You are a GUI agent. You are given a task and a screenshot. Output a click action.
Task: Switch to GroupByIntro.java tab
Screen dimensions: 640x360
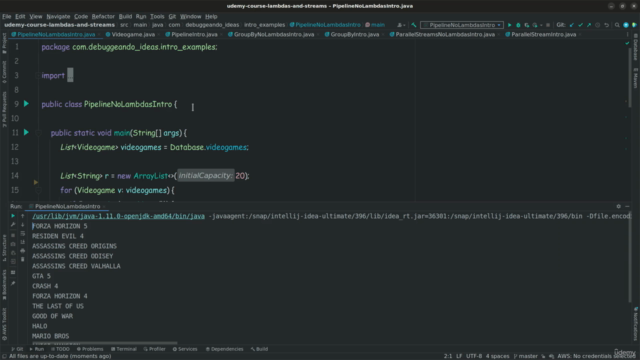click(x=352, y=34)
